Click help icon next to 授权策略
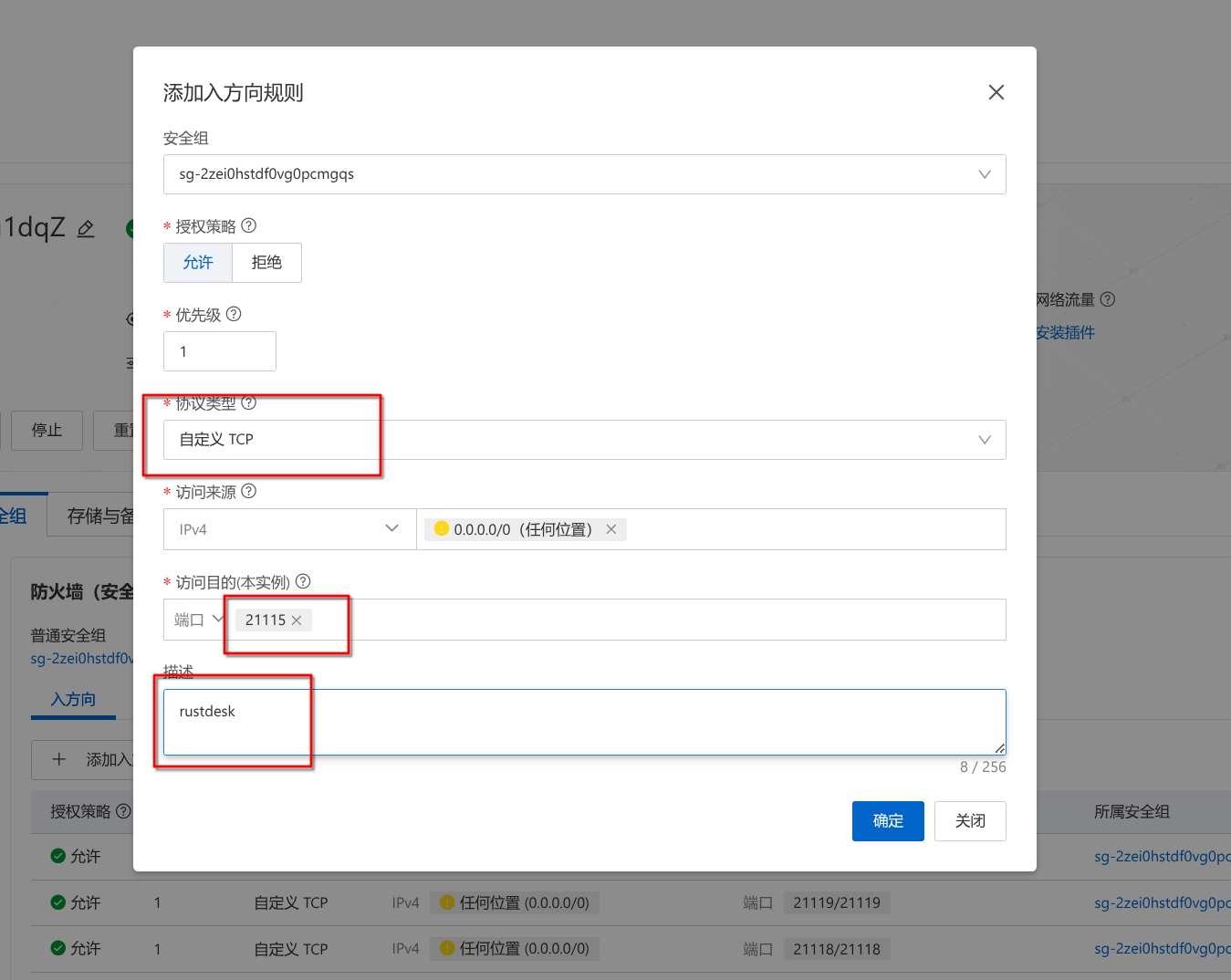 click(248, 225)
